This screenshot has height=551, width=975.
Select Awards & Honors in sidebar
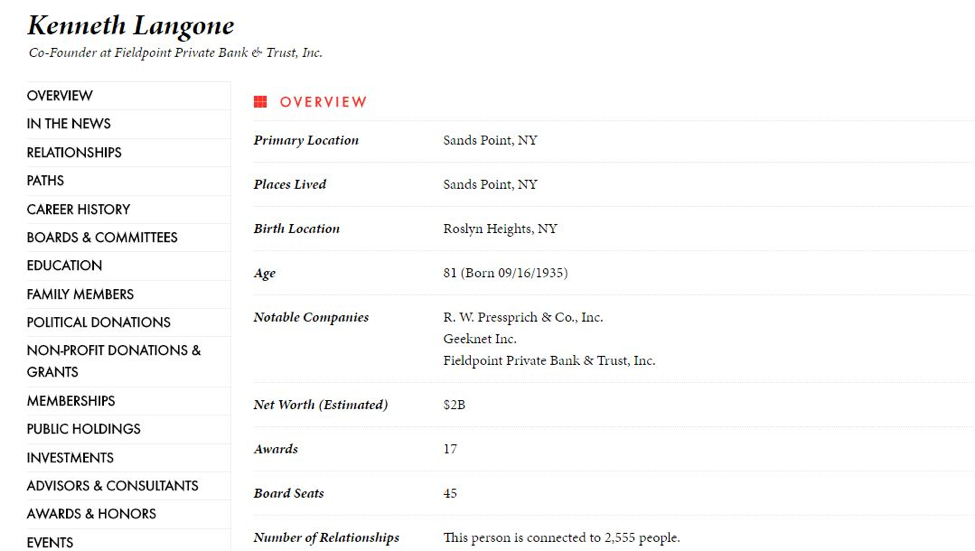(x=91, y=514)
